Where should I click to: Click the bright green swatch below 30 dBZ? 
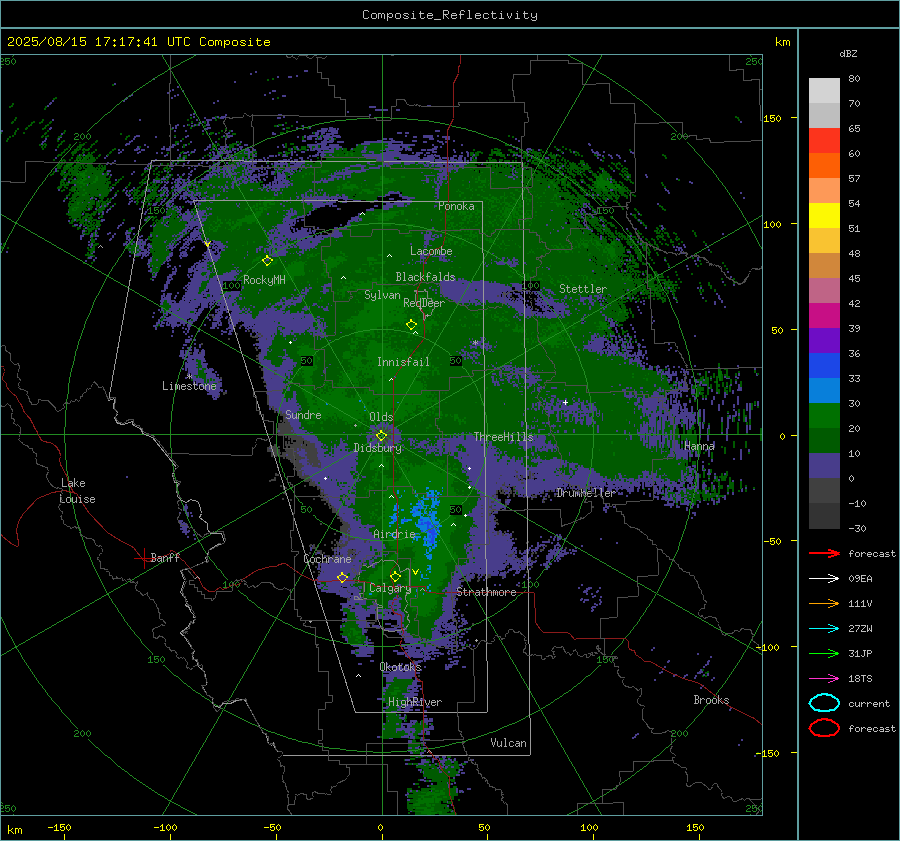[x=824, y=416]
